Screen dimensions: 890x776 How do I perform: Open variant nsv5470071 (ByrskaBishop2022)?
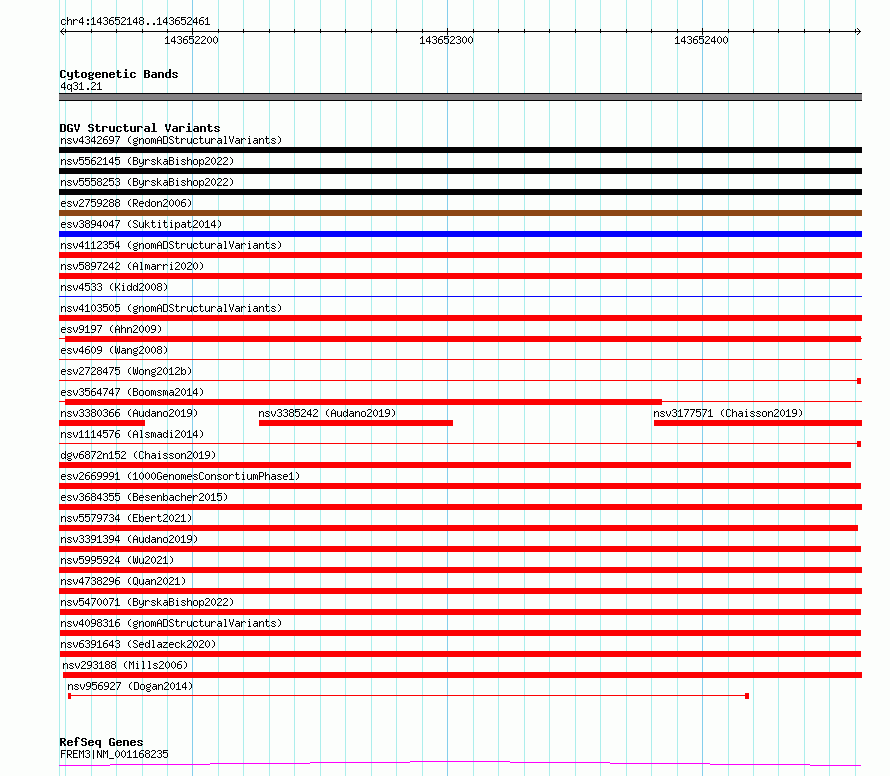(147, 602)
